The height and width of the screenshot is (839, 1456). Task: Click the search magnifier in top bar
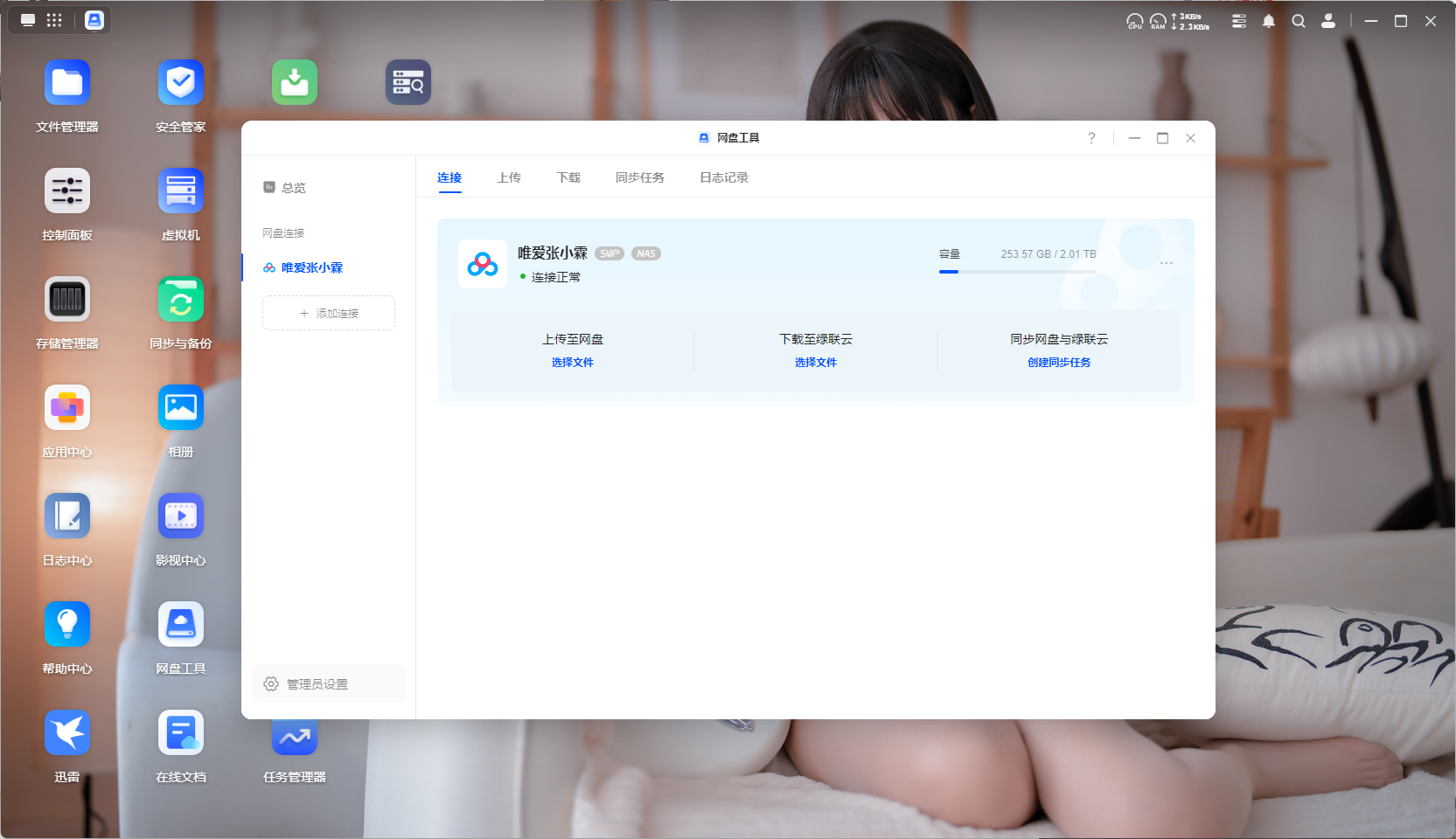pos(1299,21)
